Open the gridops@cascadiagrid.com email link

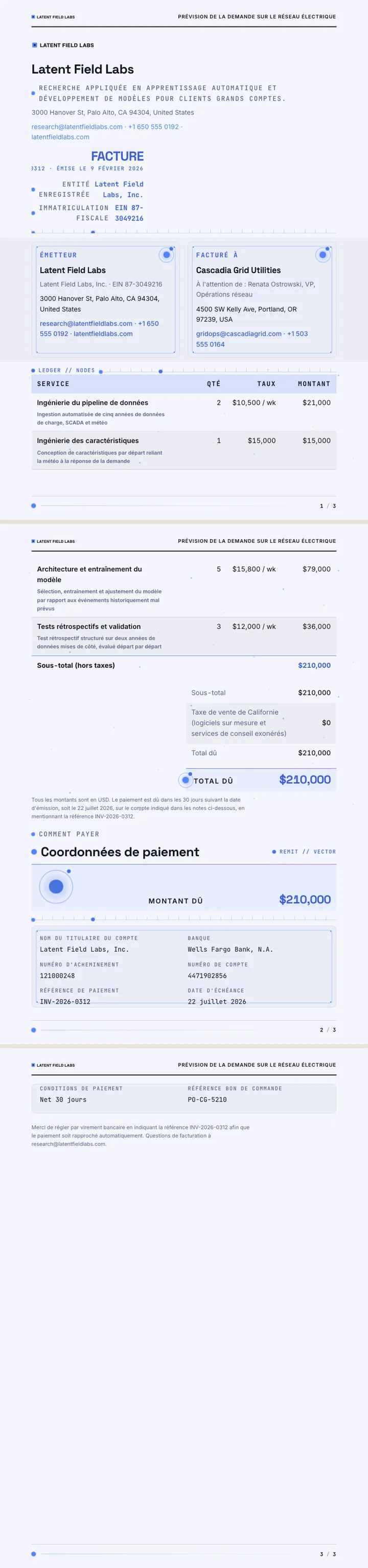point(239,333)
